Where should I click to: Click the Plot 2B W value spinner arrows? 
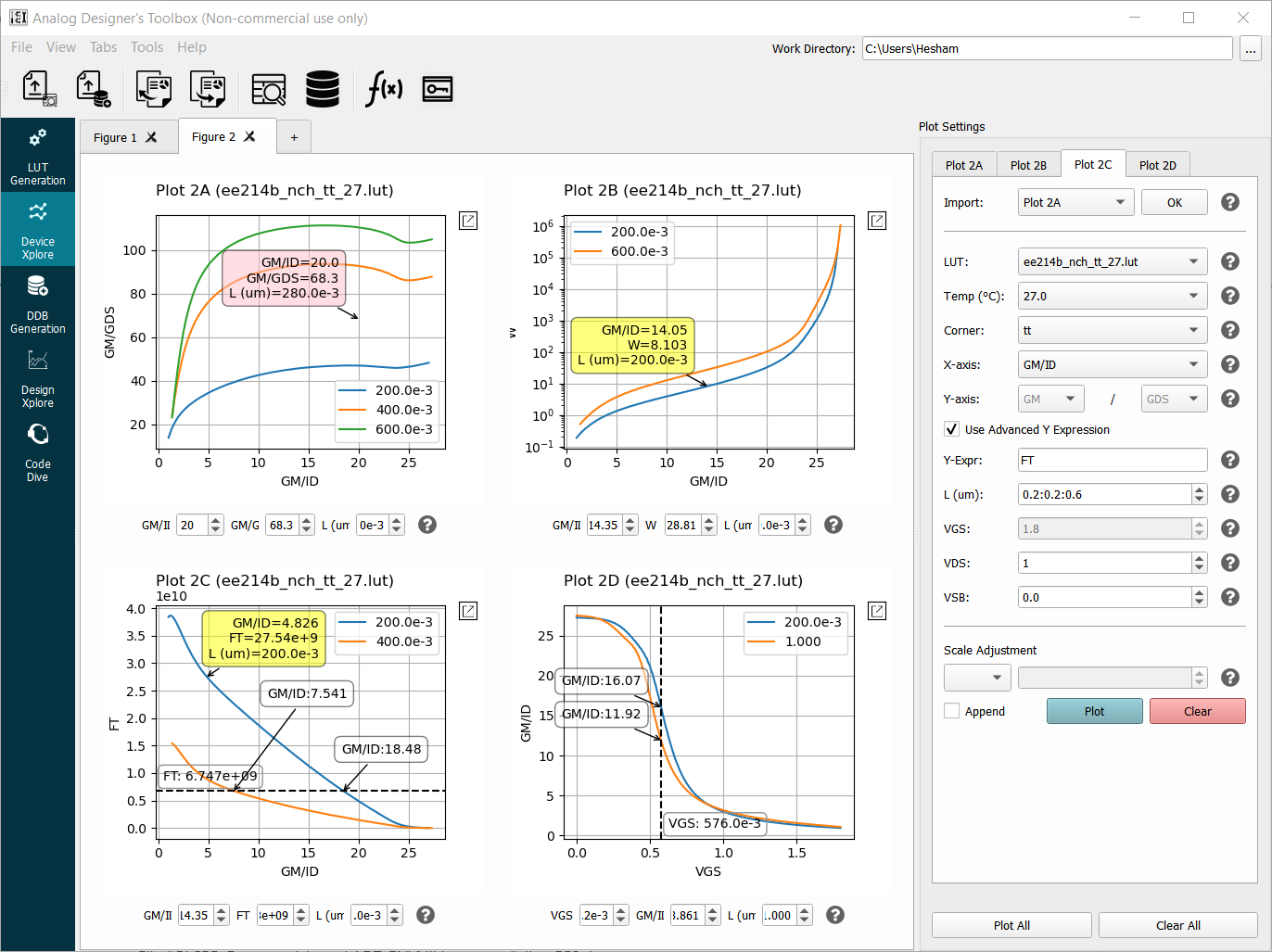click(x=709, y=525)
